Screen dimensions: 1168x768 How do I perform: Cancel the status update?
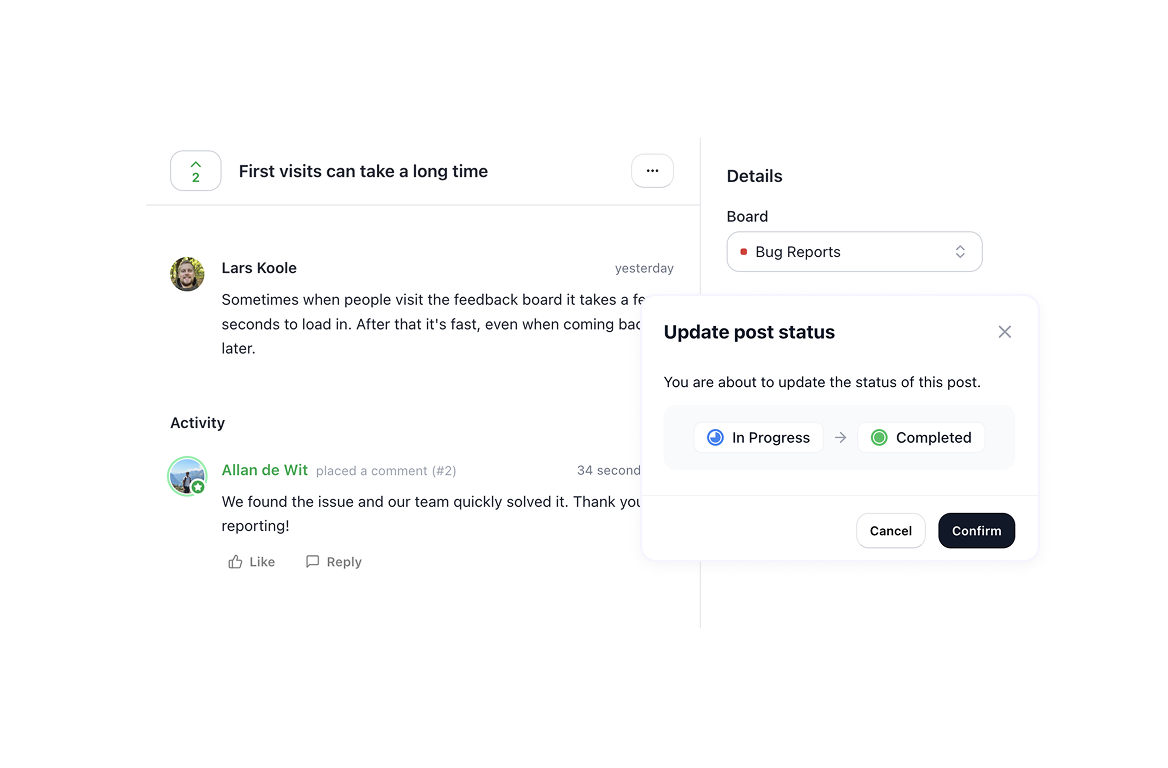click(890, 530)
